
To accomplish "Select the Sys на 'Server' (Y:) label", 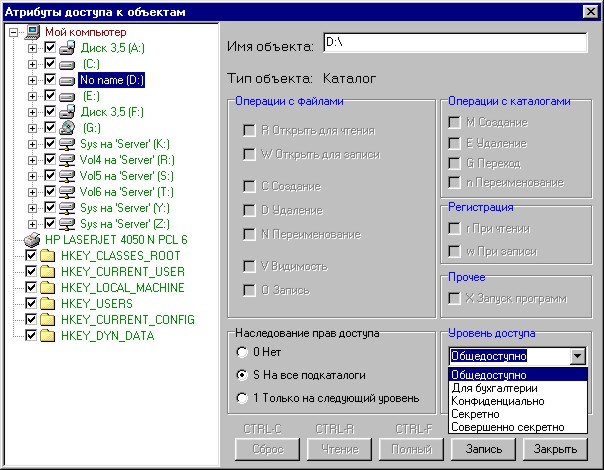I will (124, 208).
